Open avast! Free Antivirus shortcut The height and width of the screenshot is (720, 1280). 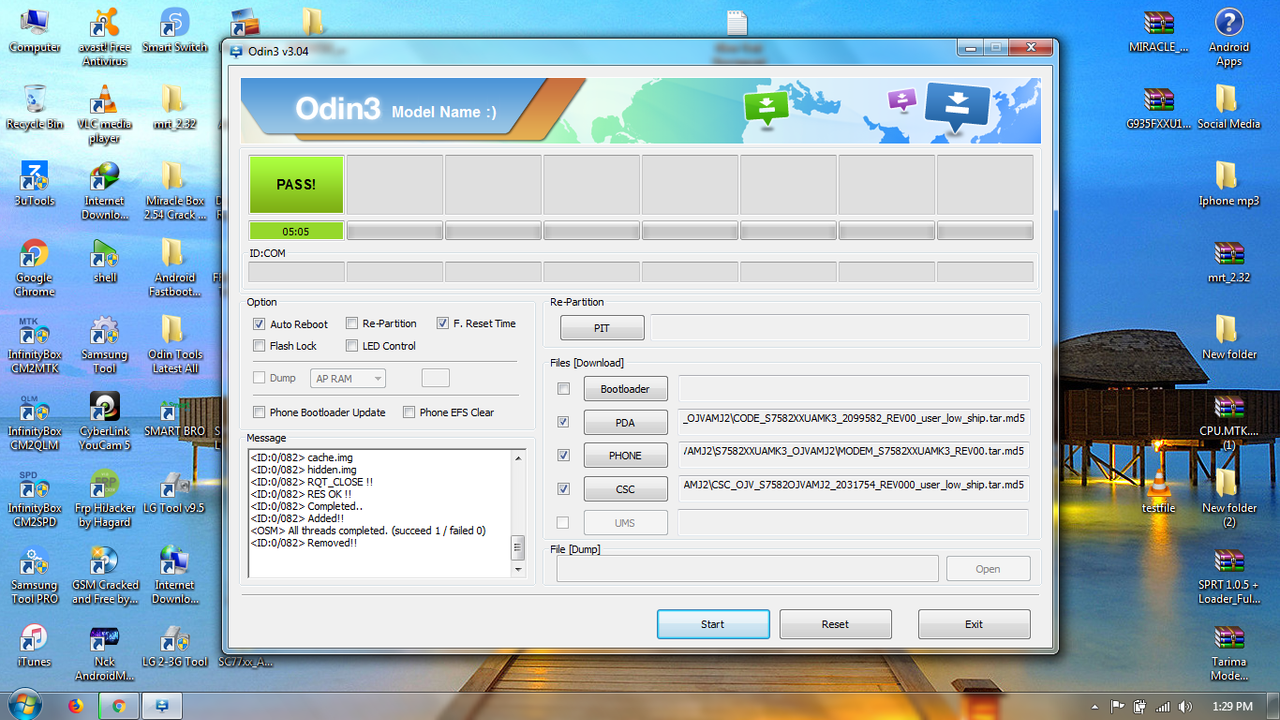point(104,36)
